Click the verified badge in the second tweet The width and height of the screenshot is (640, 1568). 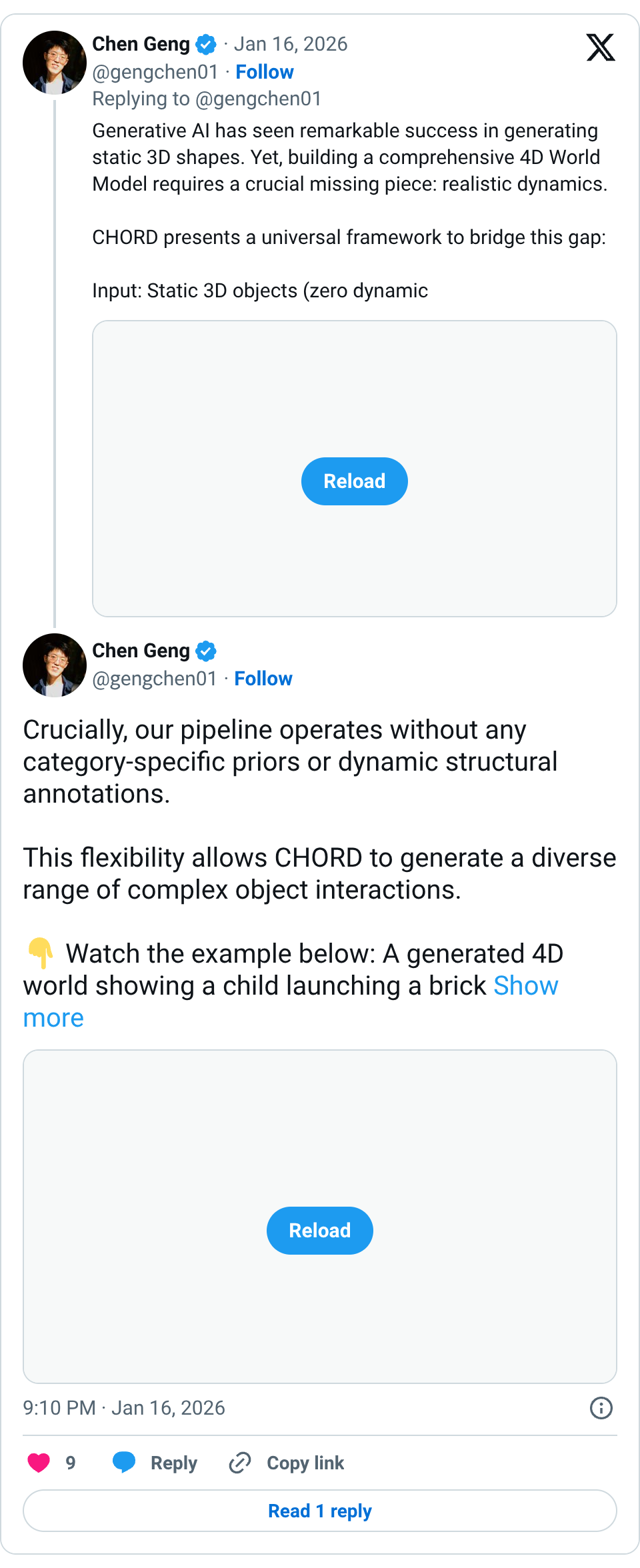coord(206,651)
